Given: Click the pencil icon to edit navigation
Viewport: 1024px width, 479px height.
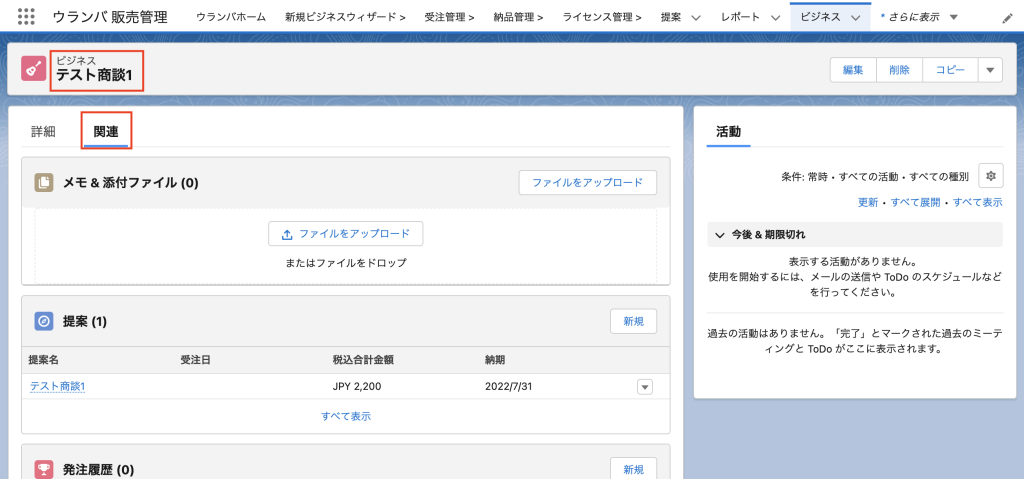Looking at the screenshot, I should 1008,18.
